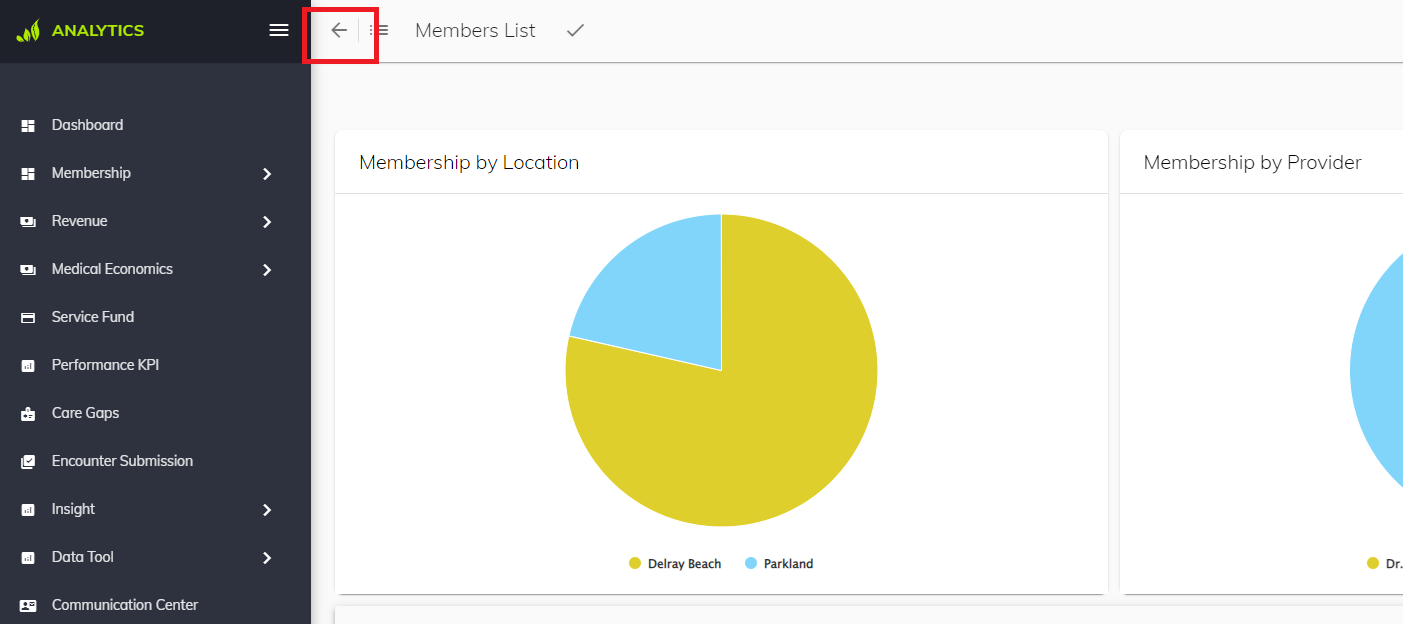The height and width of the screenshot is (624, 1403).
Task: Click the Membership by Provider heading
Action: [1252, 162]
